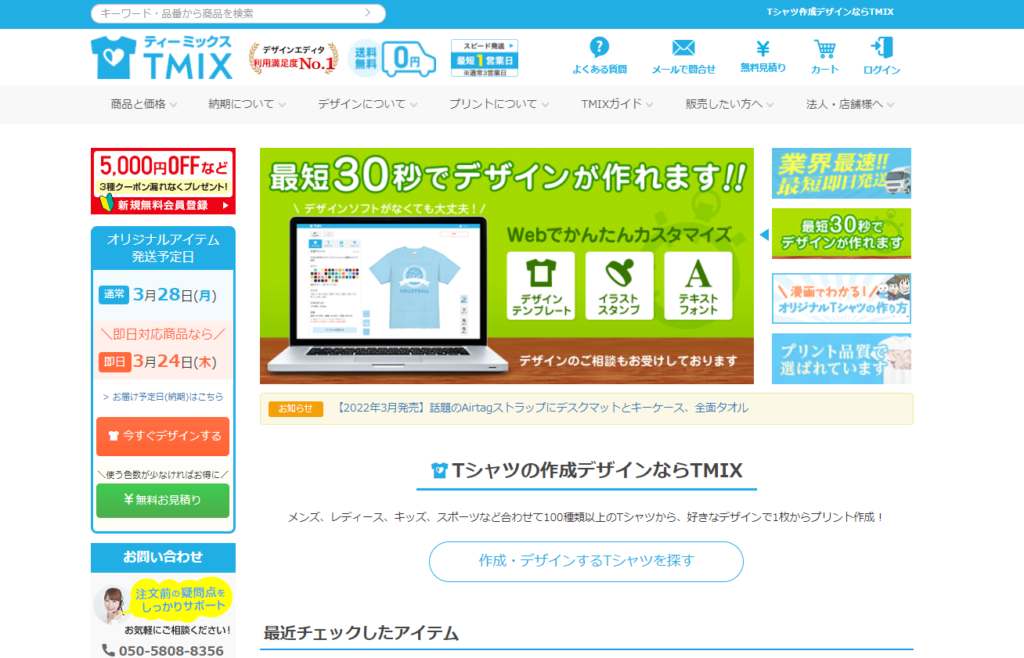Expand the 法人・店舗様へ menu
Screen dimensions: 1024x658
coord(850,104)
